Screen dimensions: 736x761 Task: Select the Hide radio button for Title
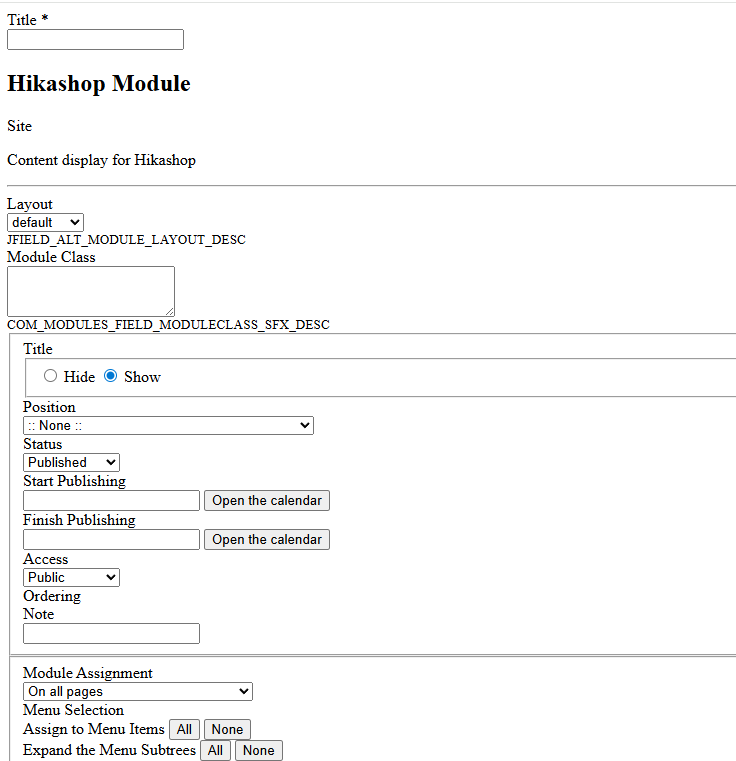coord(50,376)
